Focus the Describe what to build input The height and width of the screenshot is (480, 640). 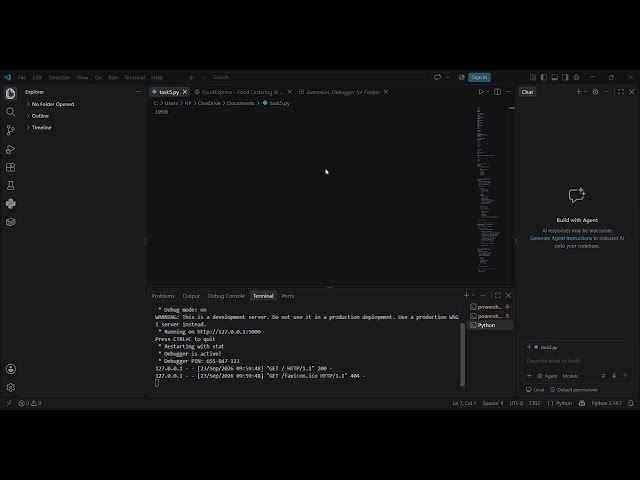(x=578, y=361)
